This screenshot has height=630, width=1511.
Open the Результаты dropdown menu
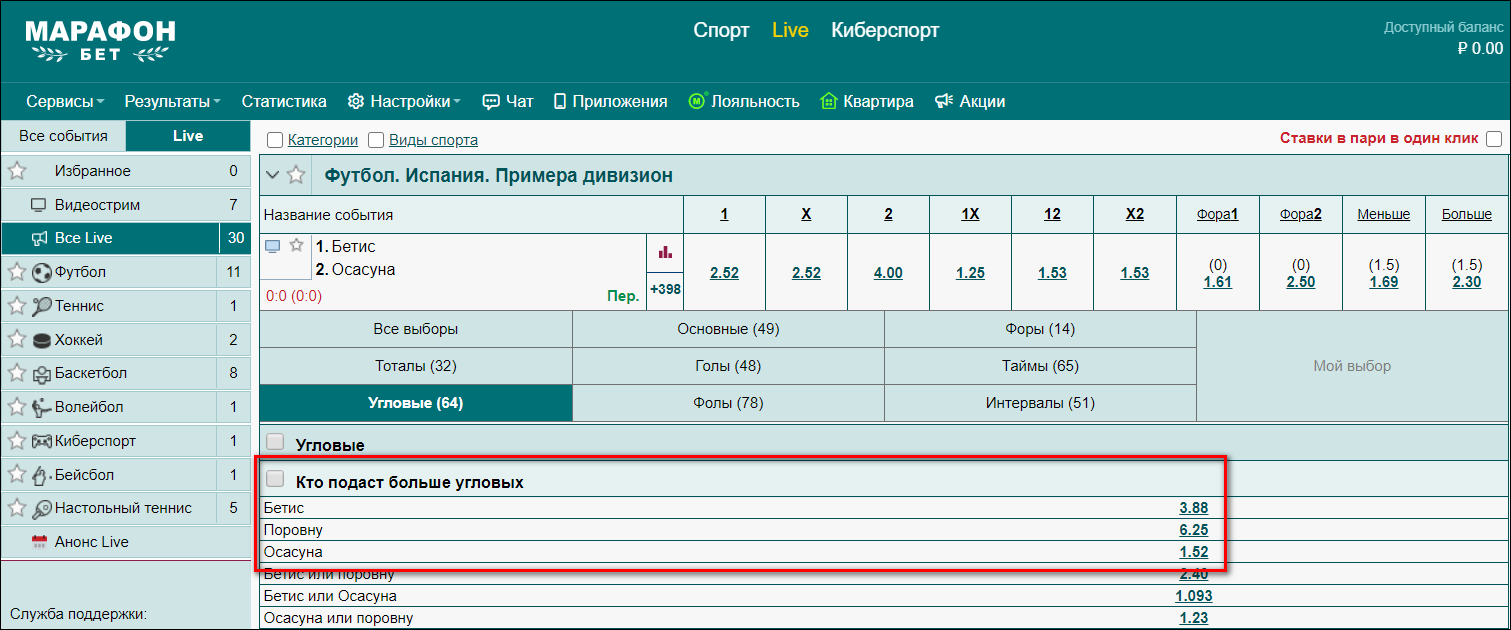(173, 101)
